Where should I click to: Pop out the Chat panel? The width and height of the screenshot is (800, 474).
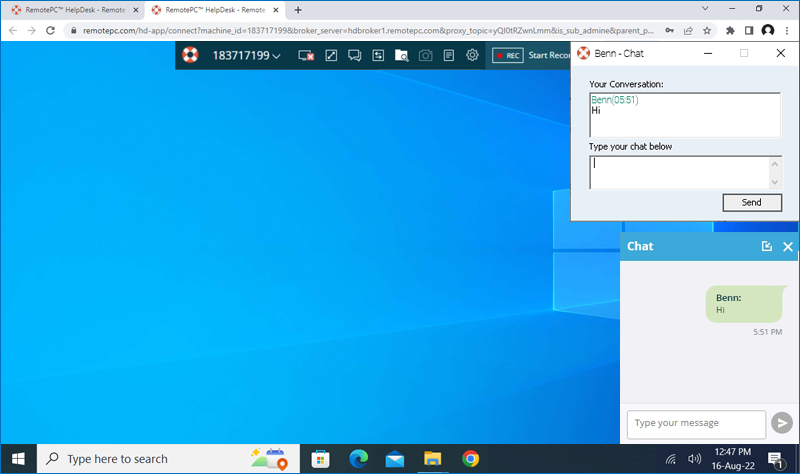click(x=766, y=246)
